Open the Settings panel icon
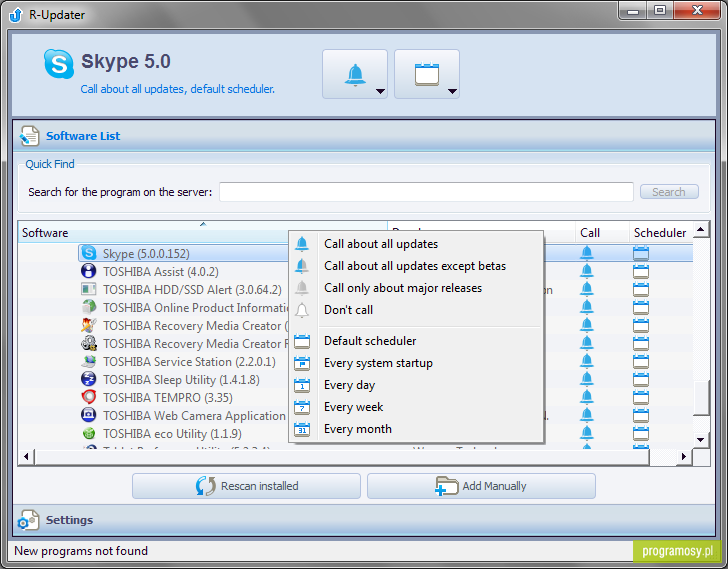 click(28, 520)
